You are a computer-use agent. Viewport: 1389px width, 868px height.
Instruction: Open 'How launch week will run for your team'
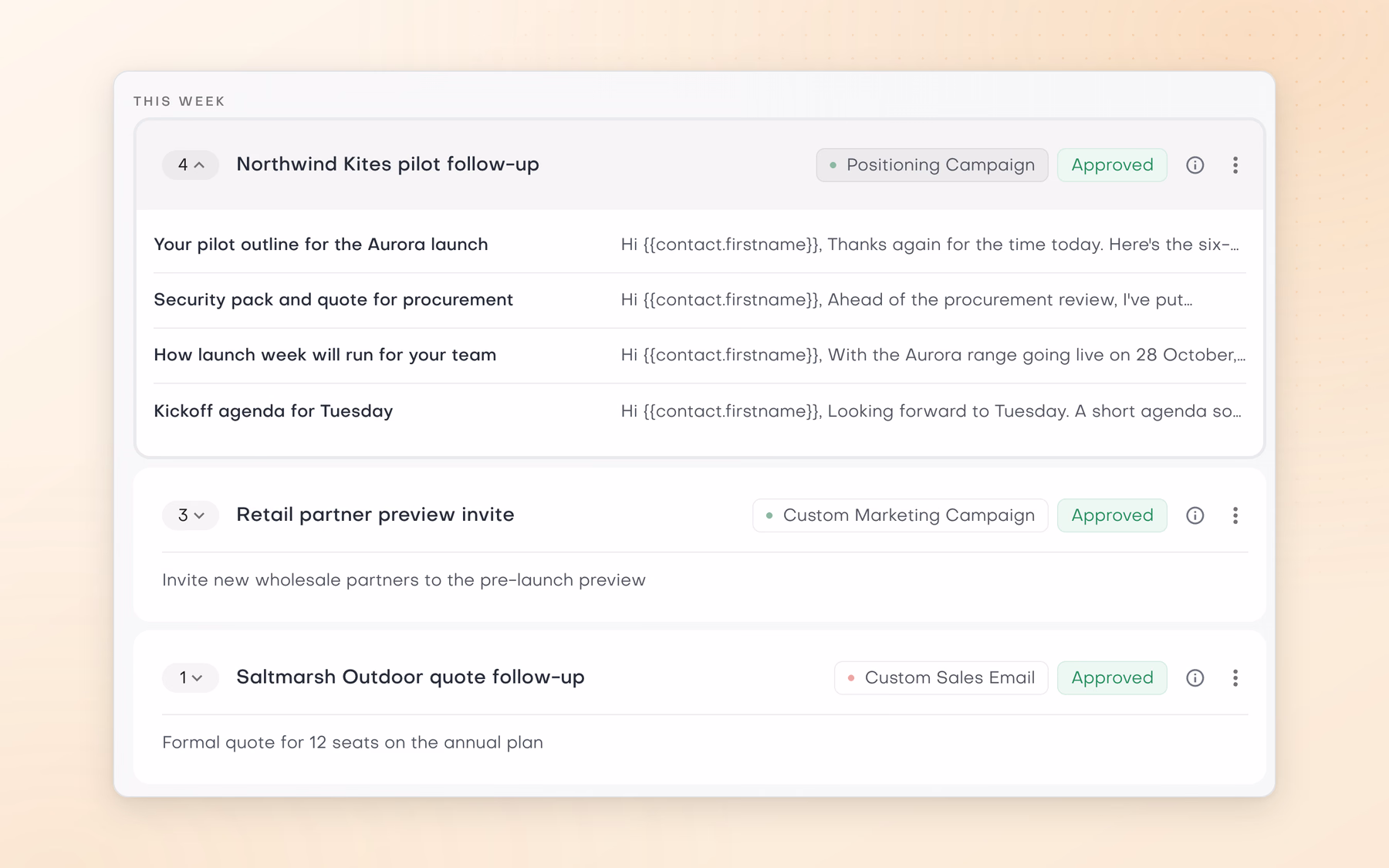pos(325,355)
